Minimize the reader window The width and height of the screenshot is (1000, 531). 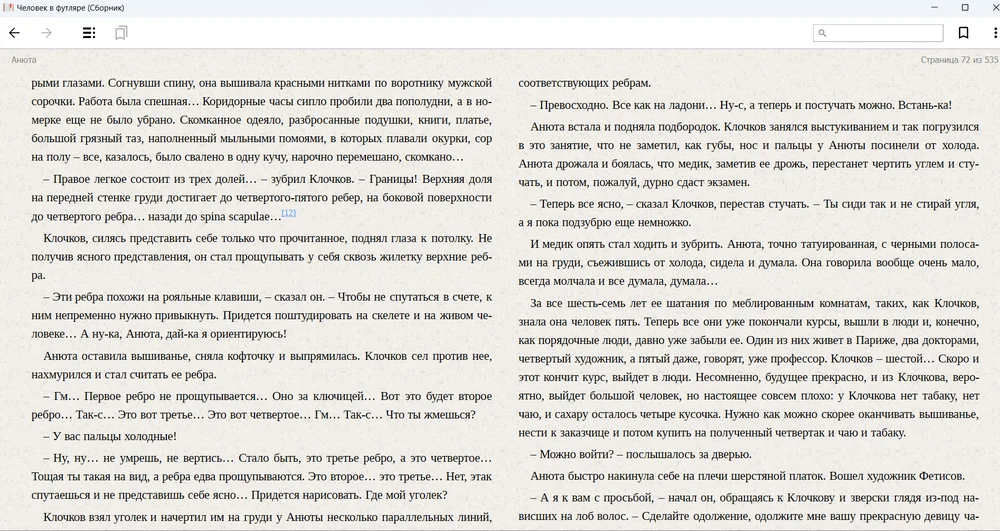pos(934,8)
